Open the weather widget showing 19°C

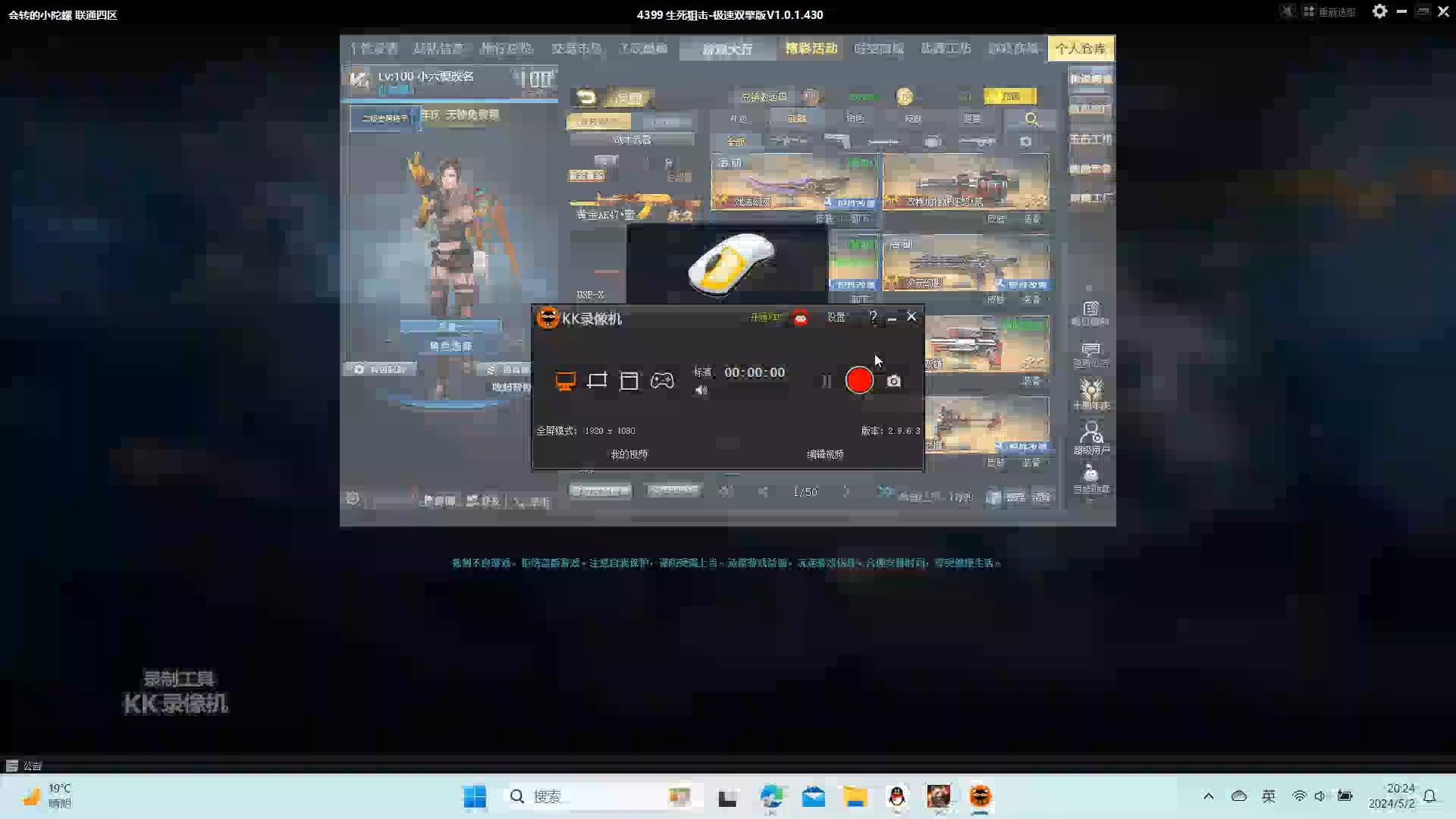tap(45, 796)
